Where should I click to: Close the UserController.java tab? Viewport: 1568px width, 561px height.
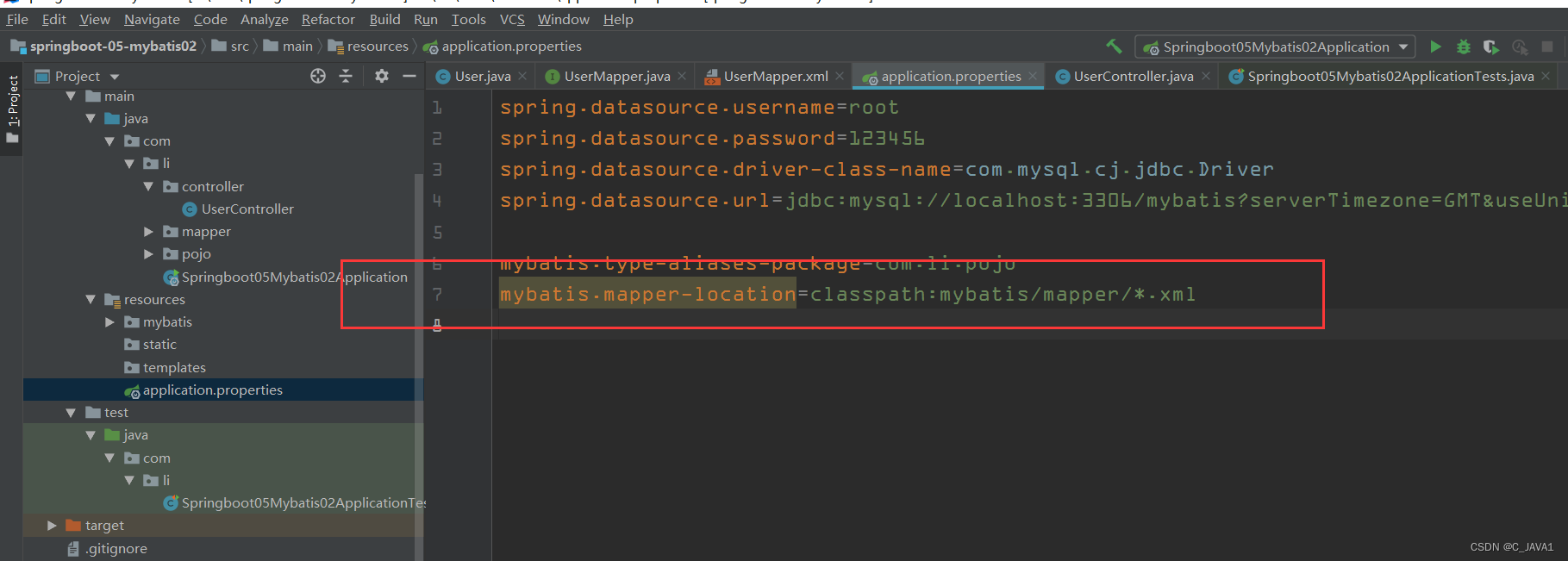click(1206, 77)
